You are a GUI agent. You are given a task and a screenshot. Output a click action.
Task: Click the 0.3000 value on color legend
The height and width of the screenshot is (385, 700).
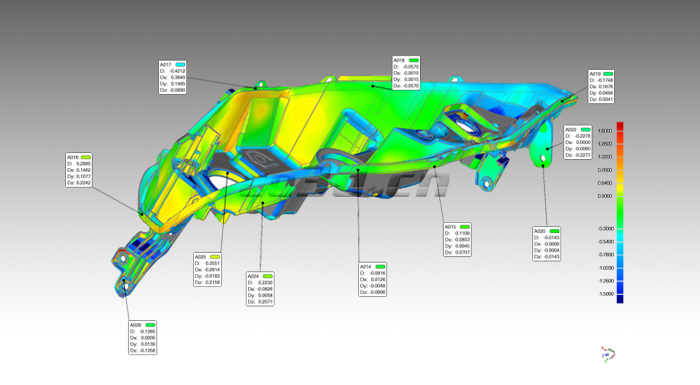point(605,196)
